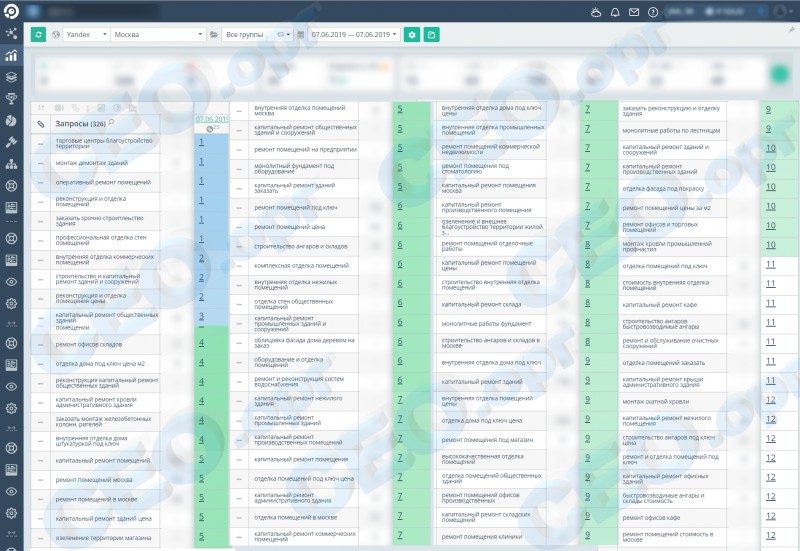Select query озеленение территории магазина
800x551 pixels.
[103, 538]
